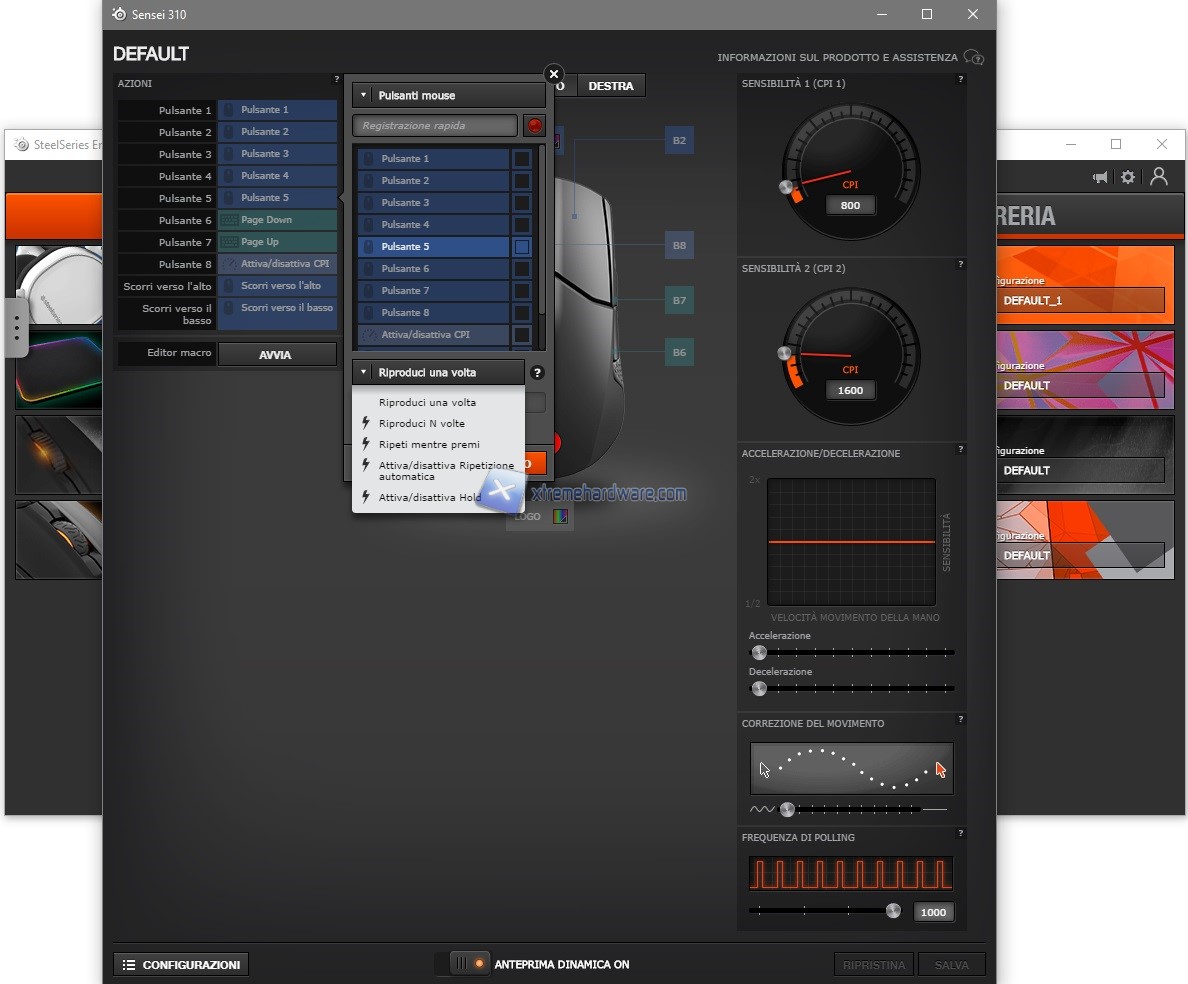Tick the checkbox next to Pulsante 5

tap(522, 247)
